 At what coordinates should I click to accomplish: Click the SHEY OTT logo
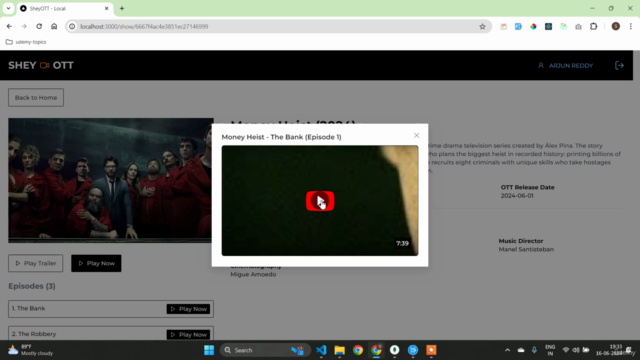(41, 65)
